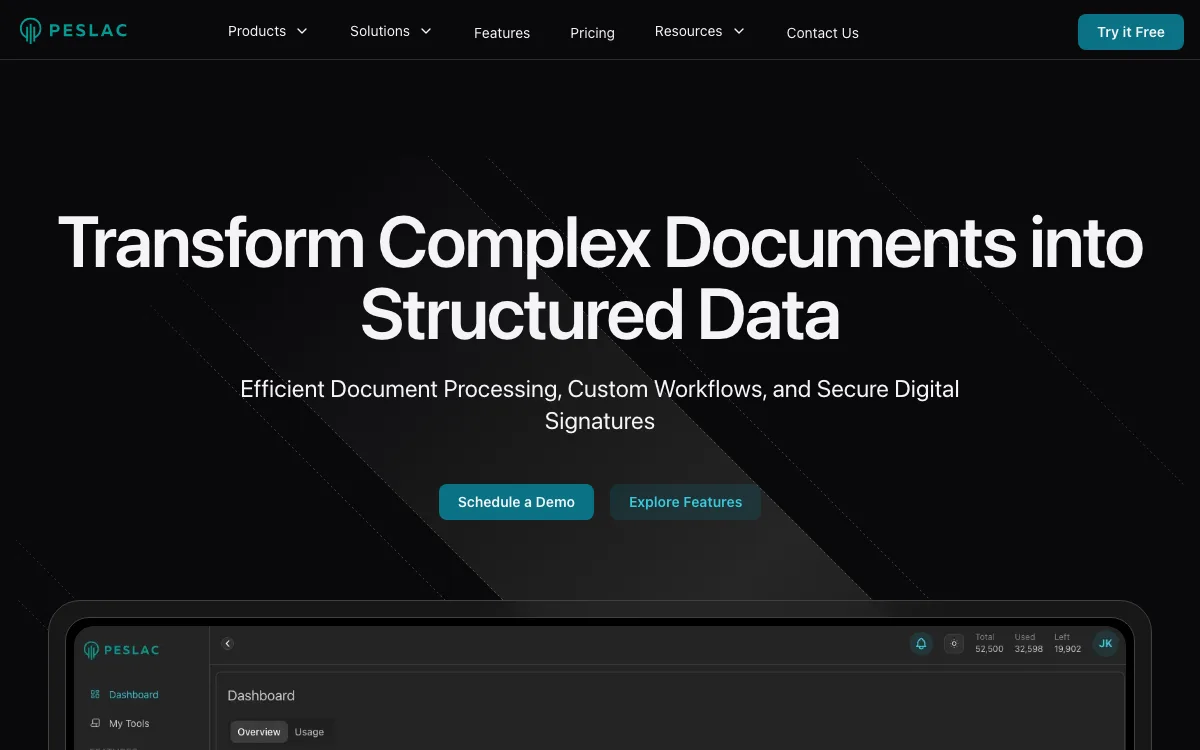Expand the Solutions dropdown menu
This screenshot has width=1200, height=750.
point(391,31)
